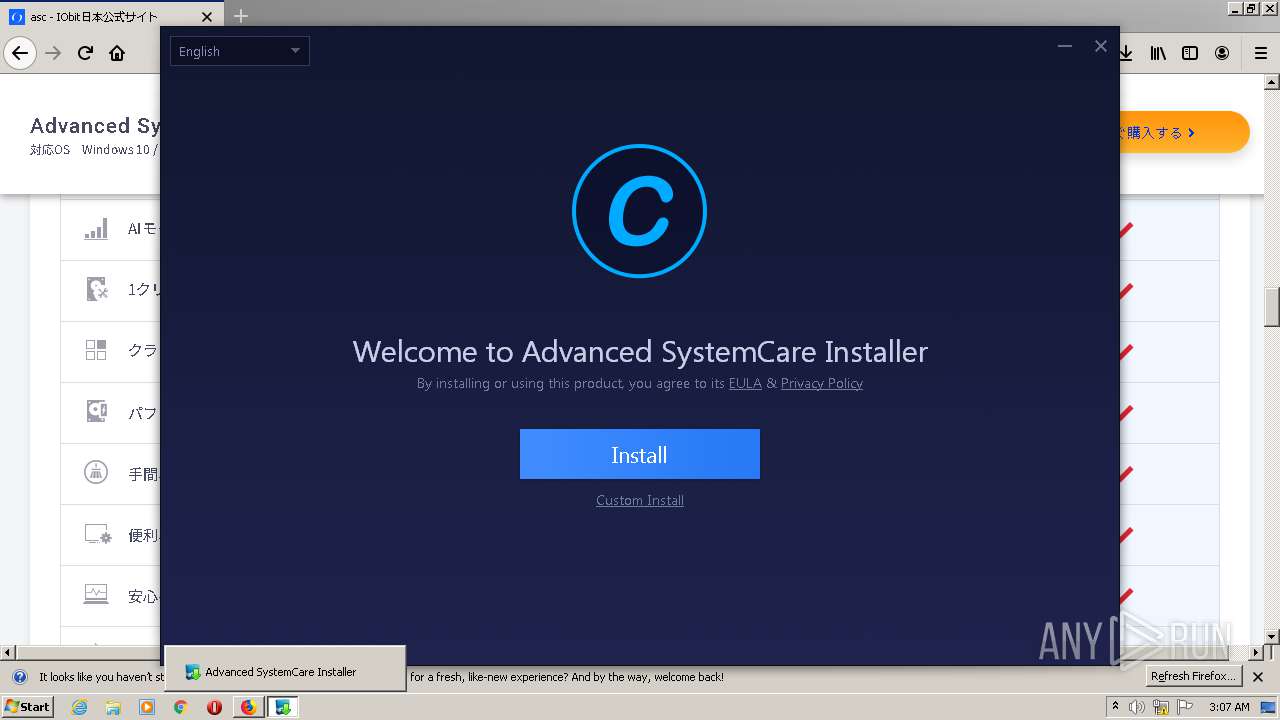Open the Privacy Policy link
The image size is (1280, 720).
click(x=821, y=383)
